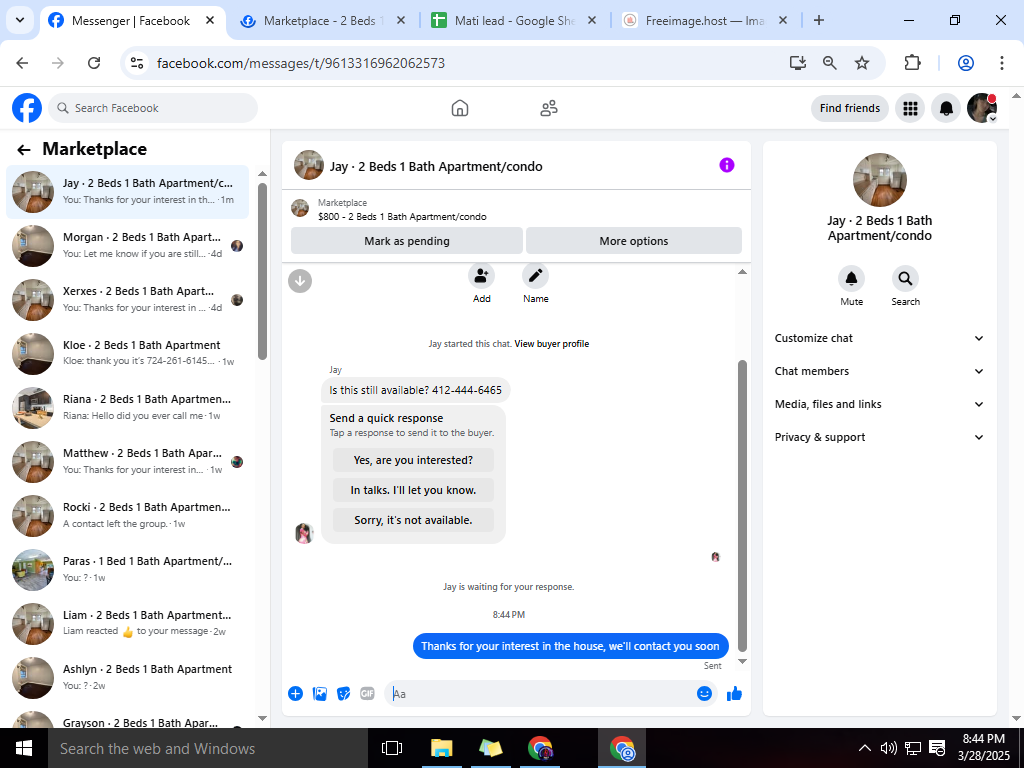Send a thumbs-up like
This screenshot has width=1024, height=768.
tap(735, 694)
